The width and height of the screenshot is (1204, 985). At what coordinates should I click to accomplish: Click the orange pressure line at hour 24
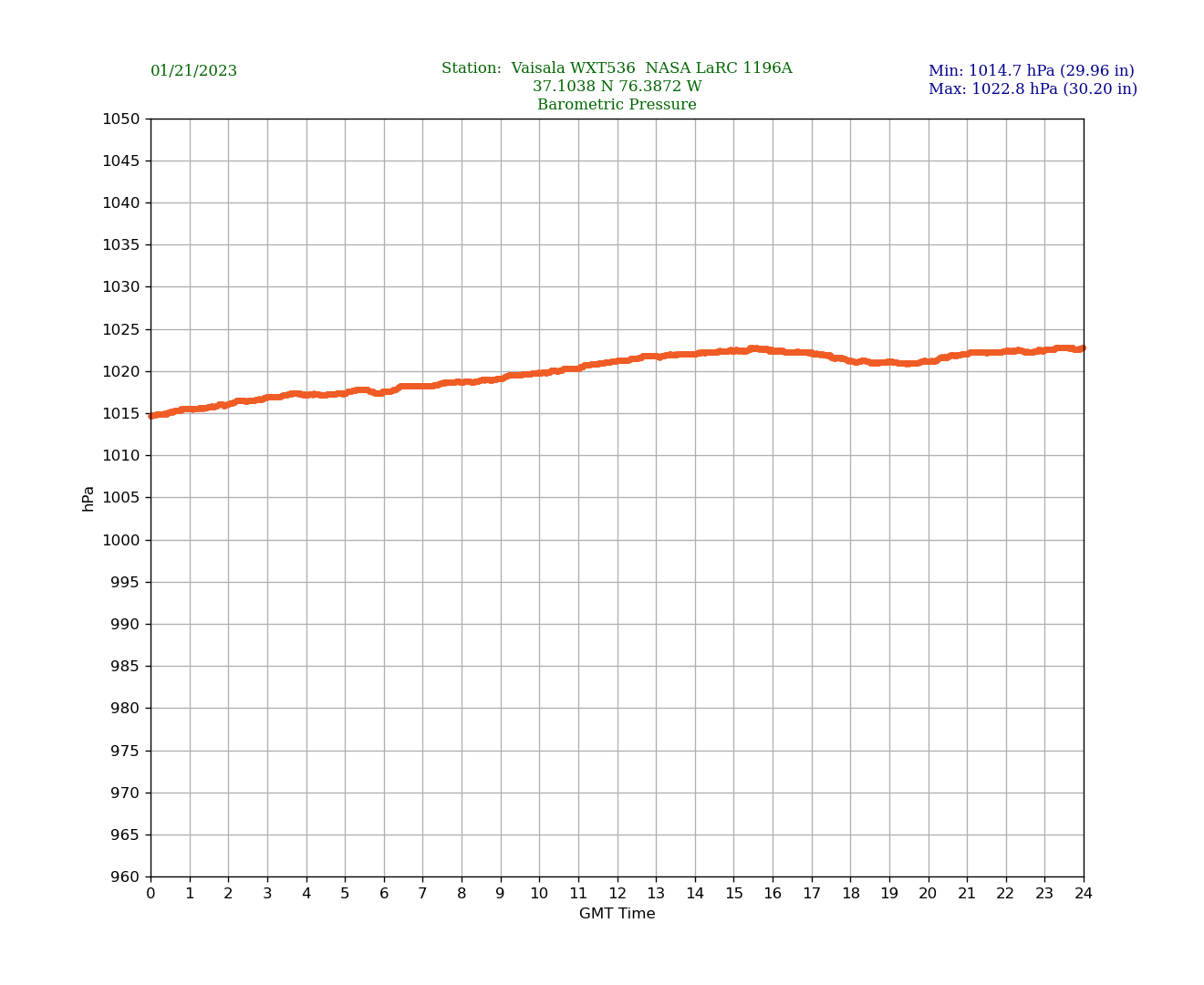(x=1082, y=347)
